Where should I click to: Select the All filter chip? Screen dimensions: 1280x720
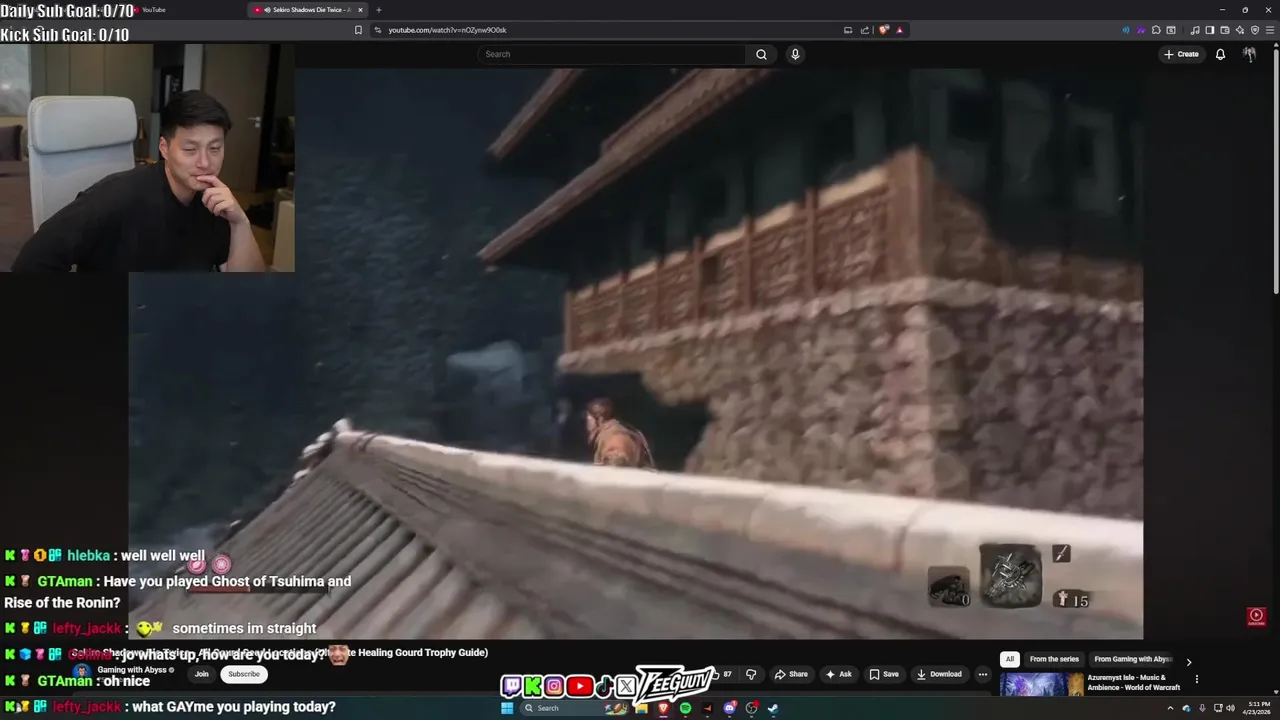click(1010, 659)
